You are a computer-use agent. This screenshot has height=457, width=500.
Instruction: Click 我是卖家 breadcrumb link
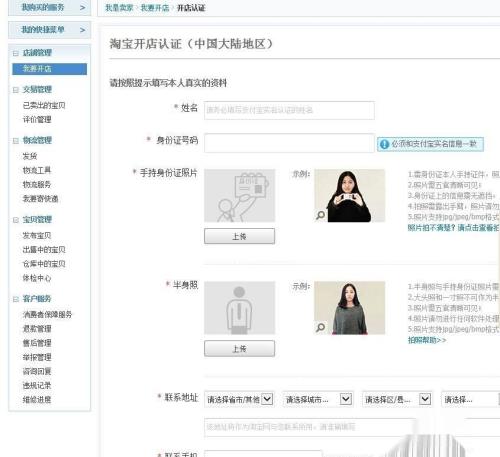(x=119, y=8)
